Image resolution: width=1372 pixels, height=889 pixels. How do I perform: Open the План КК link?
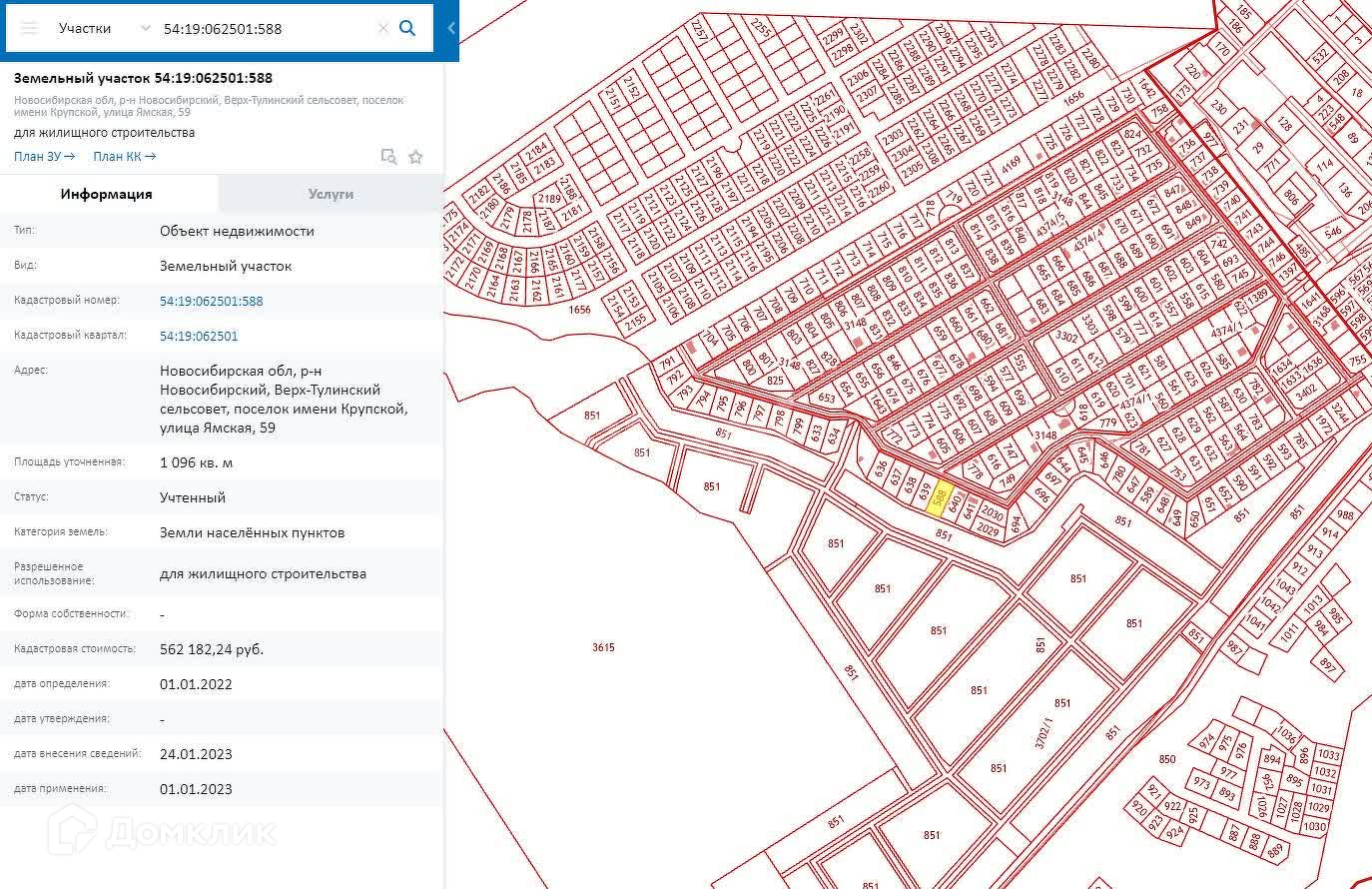(124, 156)
